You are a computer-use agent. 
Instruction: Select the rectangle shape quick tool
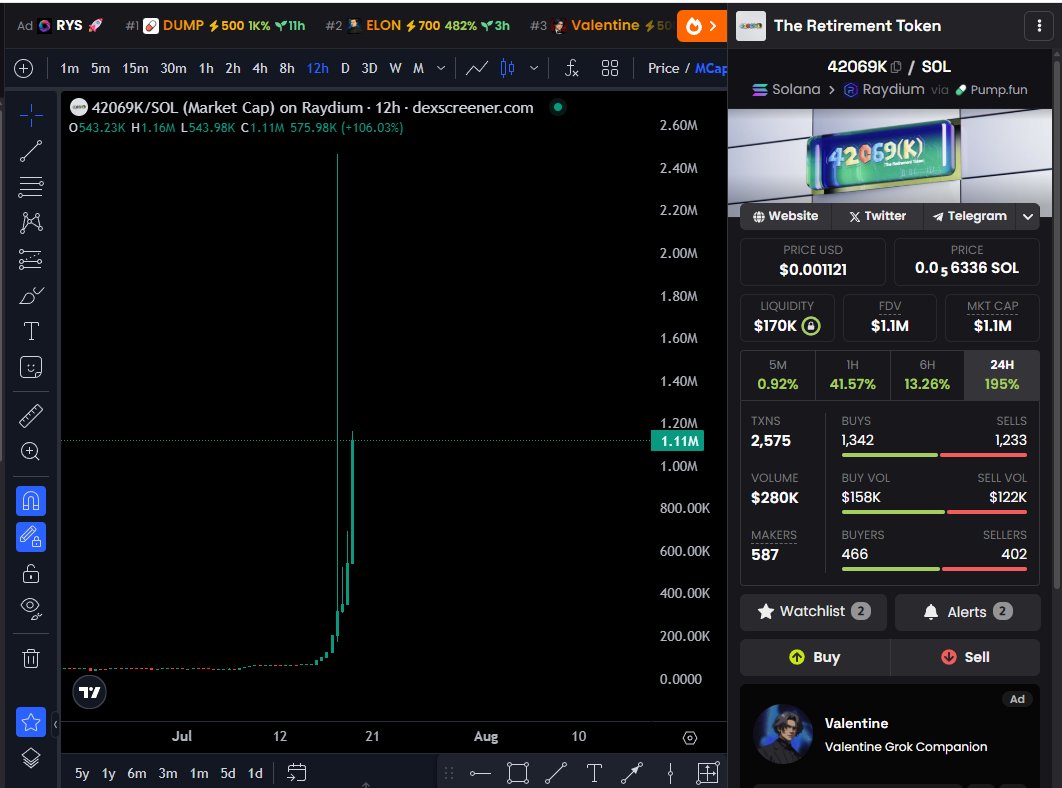[517, 772]
